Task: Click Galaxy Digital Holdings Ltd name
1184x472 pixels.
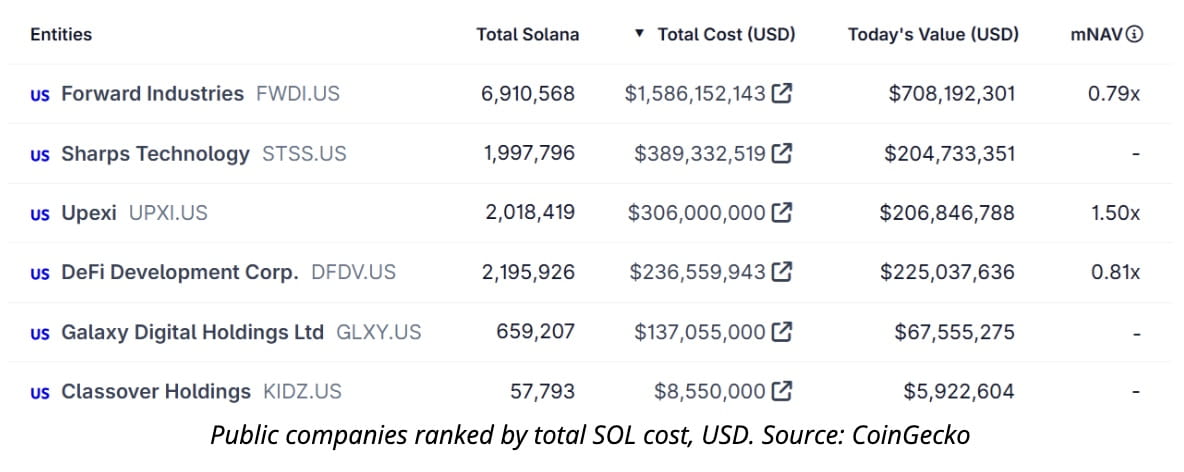Action: (192, 332)
